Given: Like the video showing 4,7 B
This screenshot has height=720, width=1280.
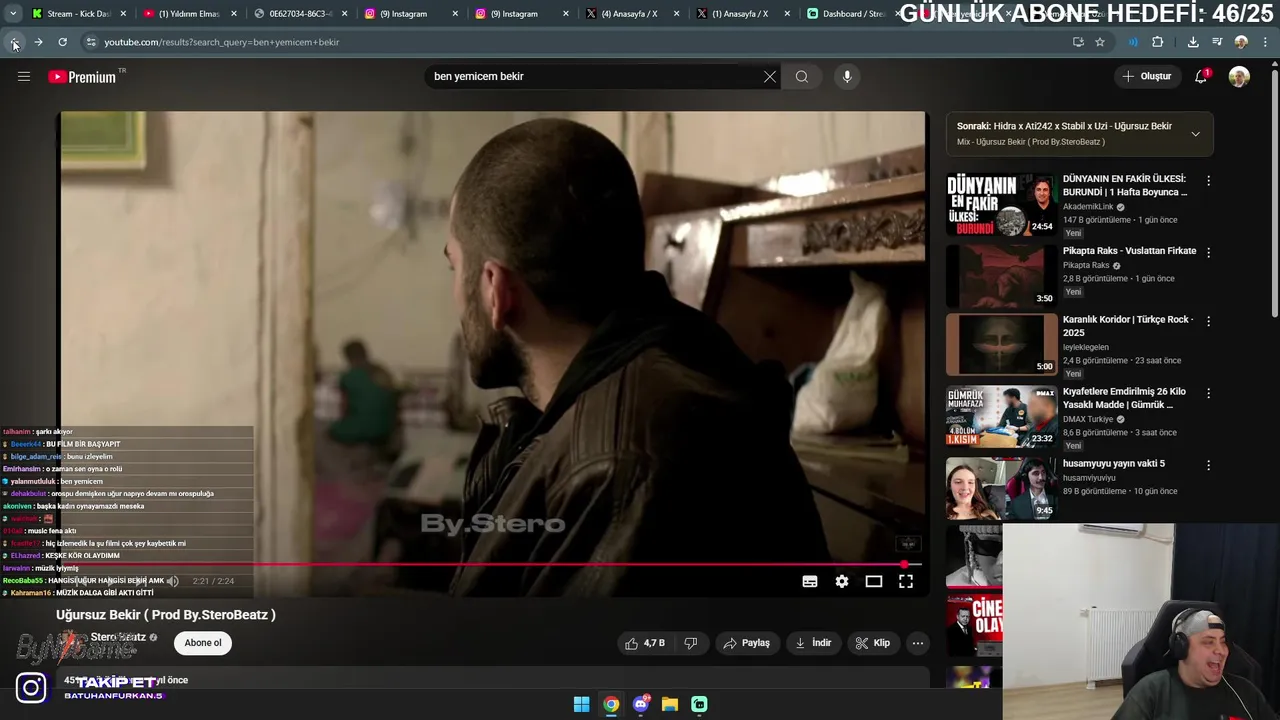Looking at the screenshot, I should click(645, 643).
